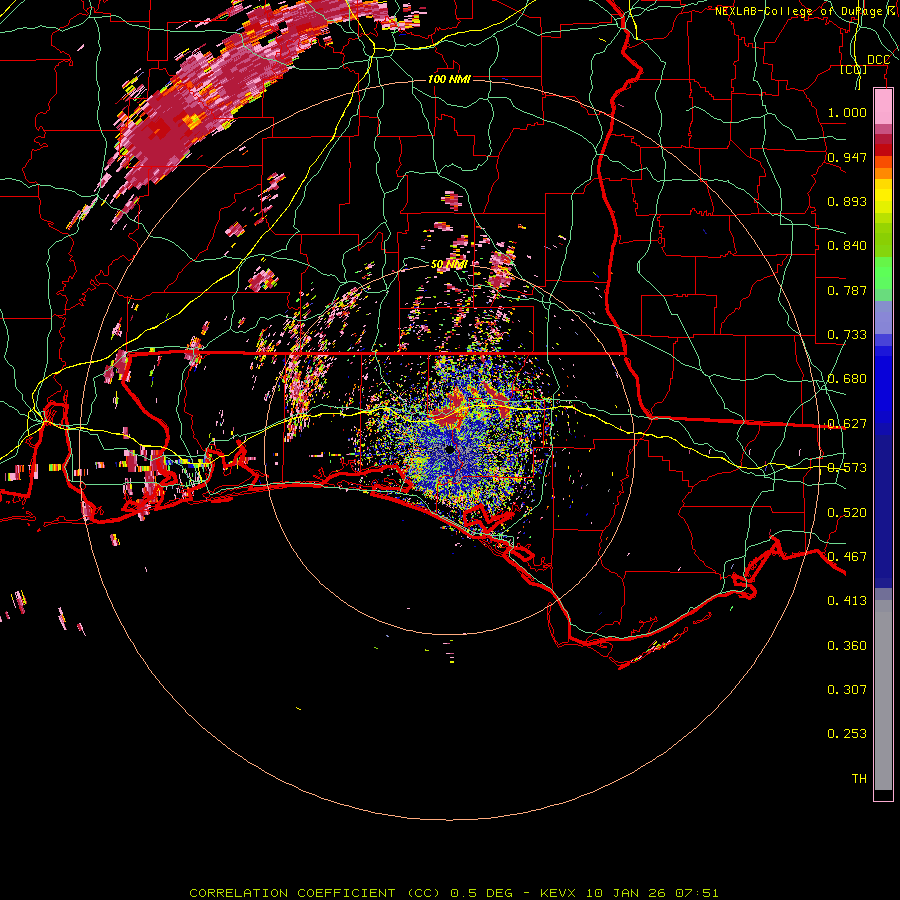Click the 0.627 color scale label
Screen dimensions: 900x900
point(847,424)
